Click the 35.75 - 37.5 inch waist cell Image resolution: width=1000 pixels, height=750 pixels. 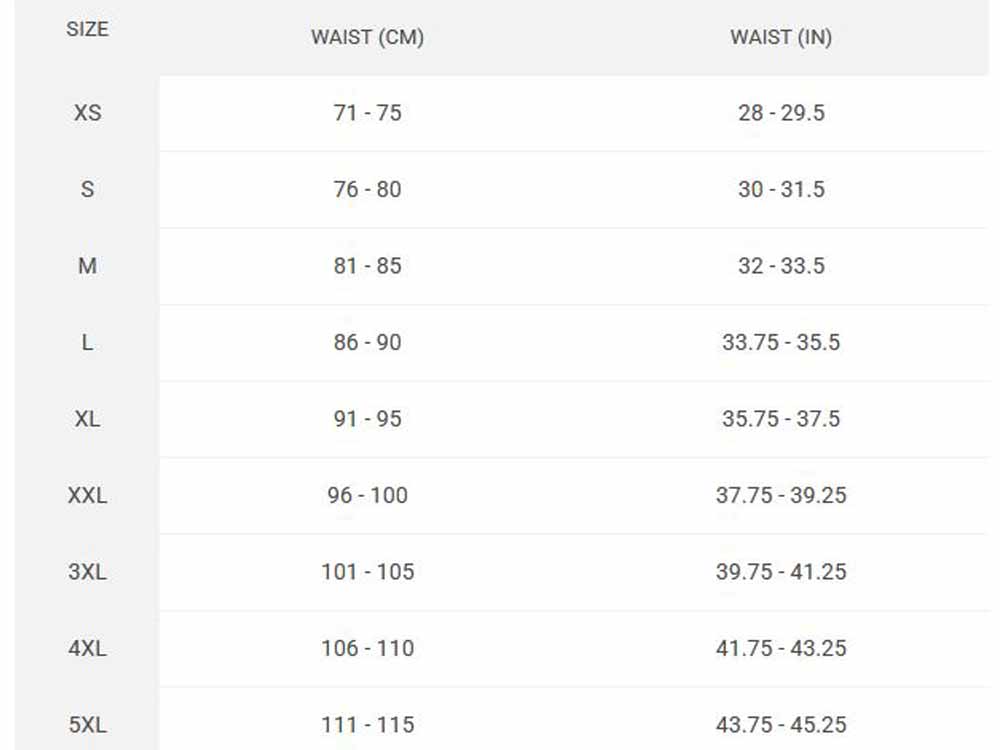[x=781, y=419]
